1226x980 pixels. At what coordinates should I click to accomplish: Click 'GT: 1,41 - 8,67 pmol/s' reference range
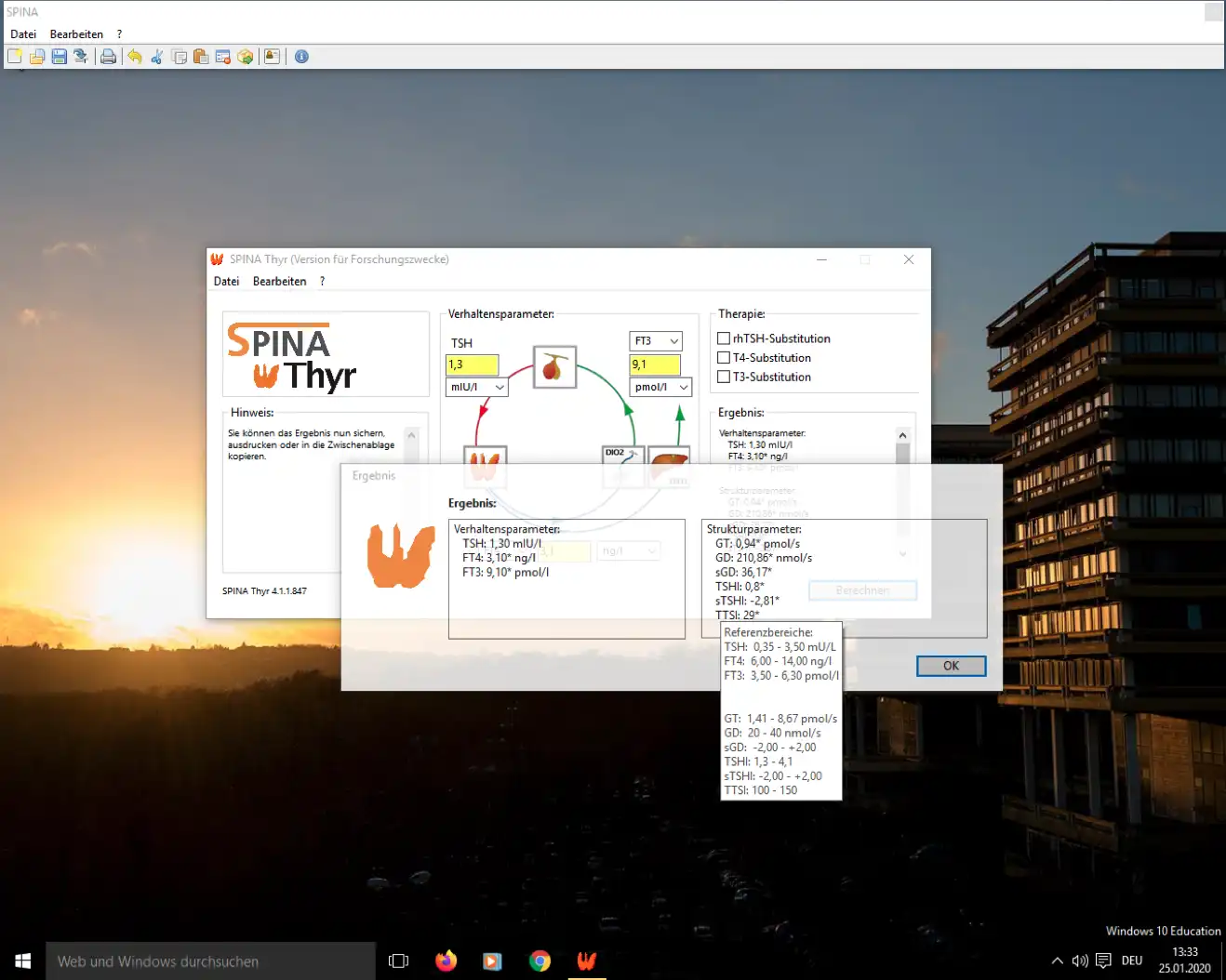[x=780, y=719]
